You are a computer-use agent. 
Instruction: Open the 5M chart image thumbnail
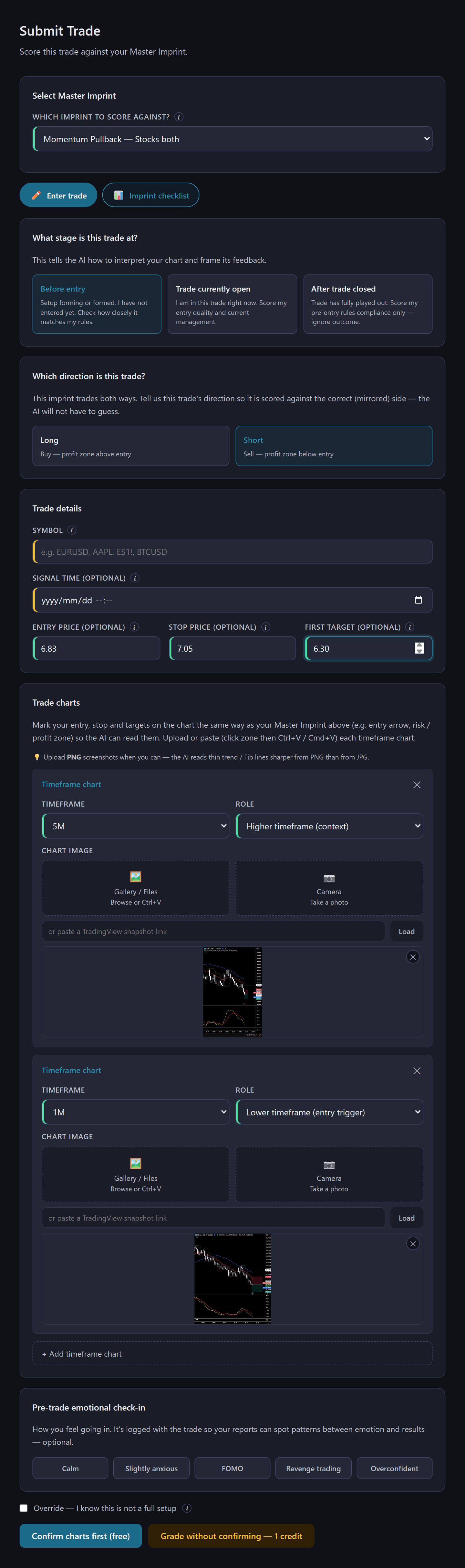[x=232, y=992]
